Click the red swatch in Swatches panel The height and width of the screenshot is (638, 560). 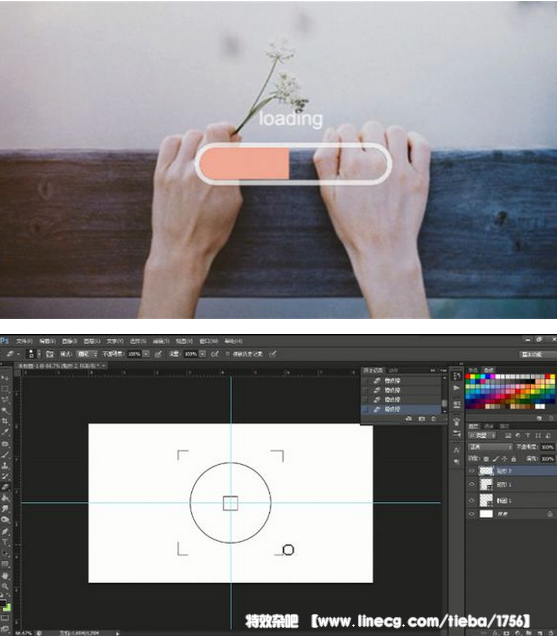tap(468, 377)
